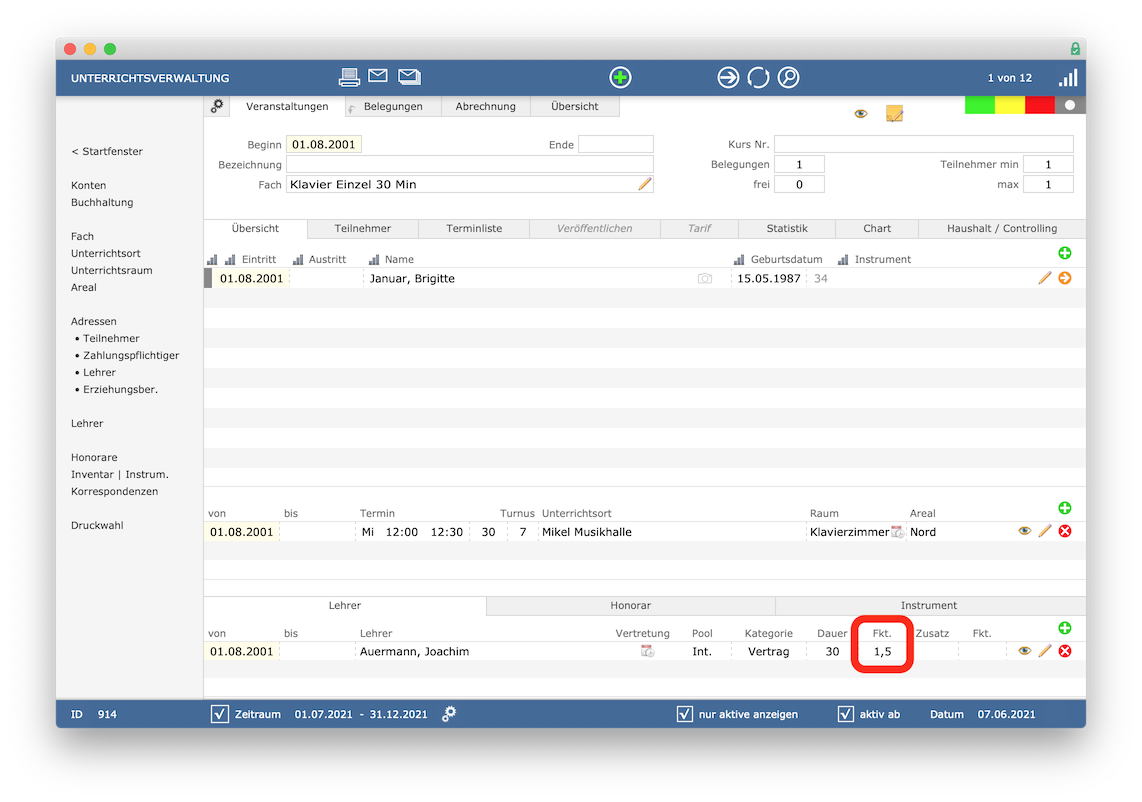1142x802 pixels.
Task: Open Chart tab
Action: pyautogui.click(x=877, y=229)
